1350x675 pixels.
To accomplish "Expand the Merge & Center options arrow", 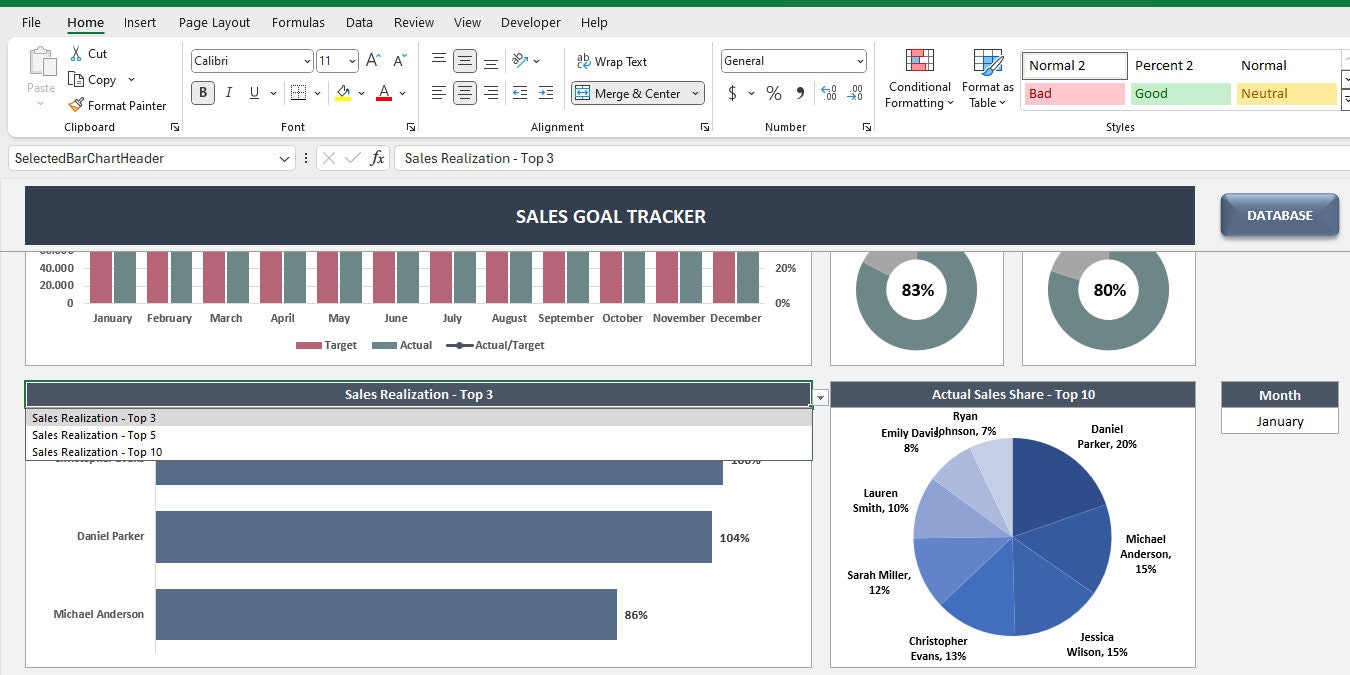I will 696,93.
